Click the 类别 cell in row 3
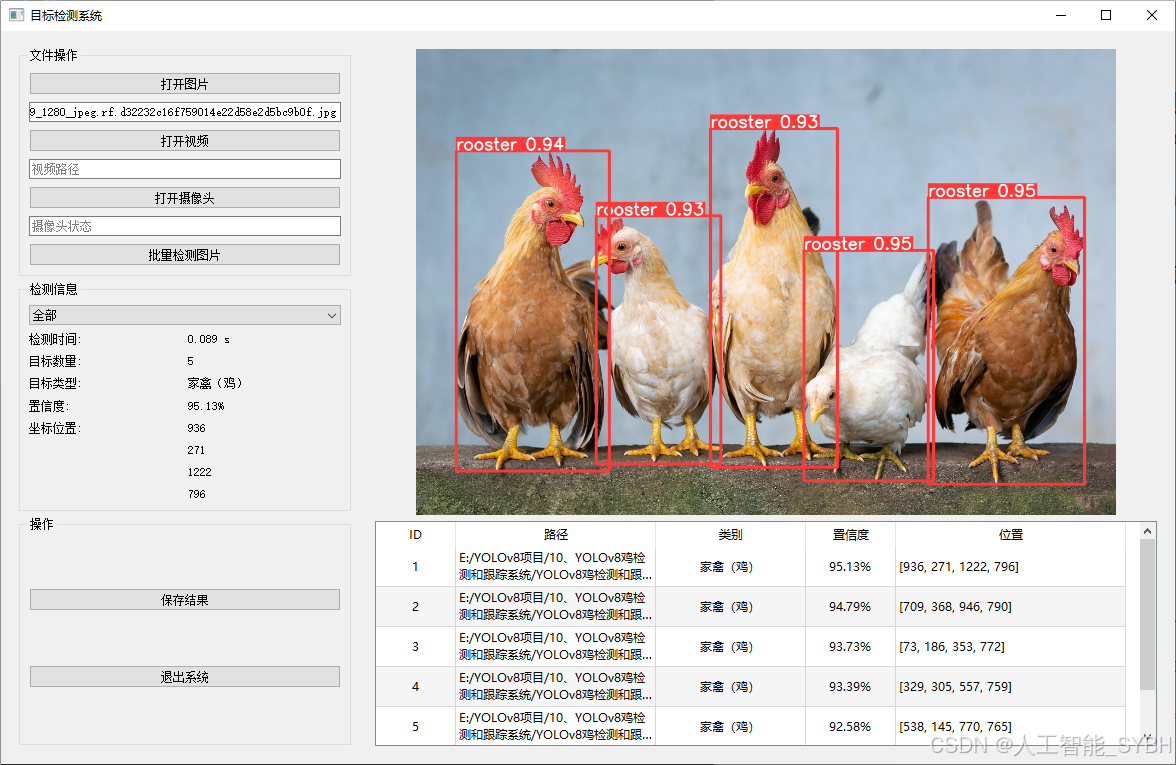1176x765 pixels. (x=730, y=646)
